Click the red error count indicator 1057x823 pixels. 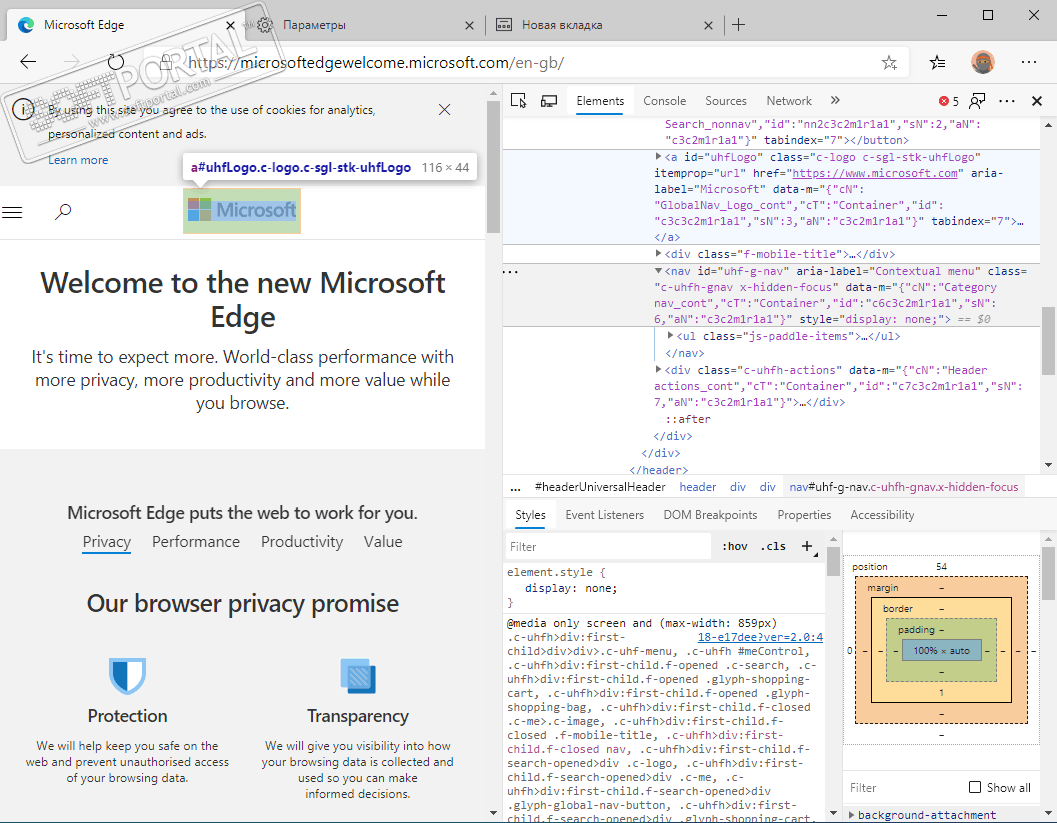point(948,100)
